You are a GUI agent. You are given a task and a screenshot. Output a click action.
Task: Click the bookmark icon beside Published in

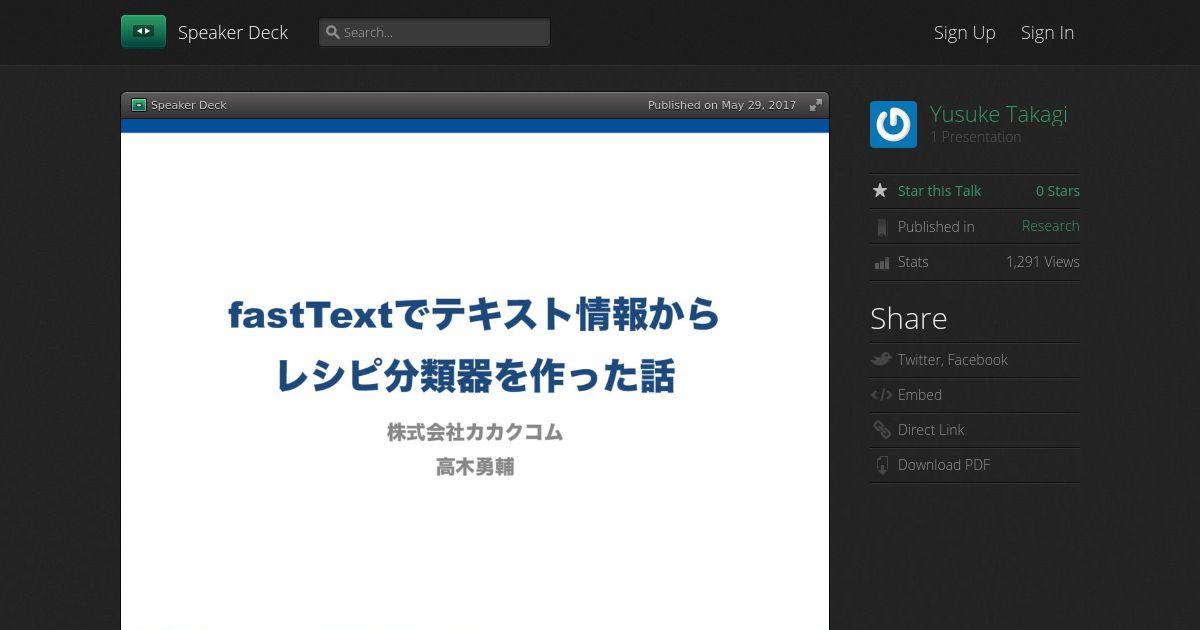click(x=881, y=227)
